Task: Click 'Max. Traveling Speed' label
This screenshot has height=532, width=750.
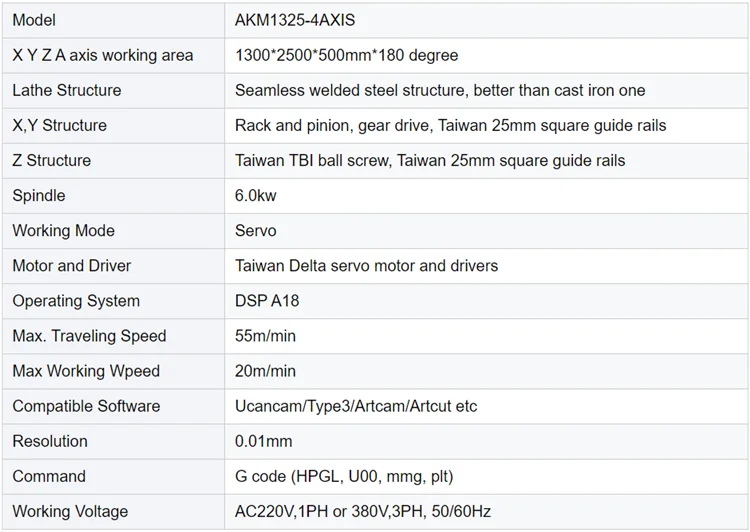Action: pos(89,336)
